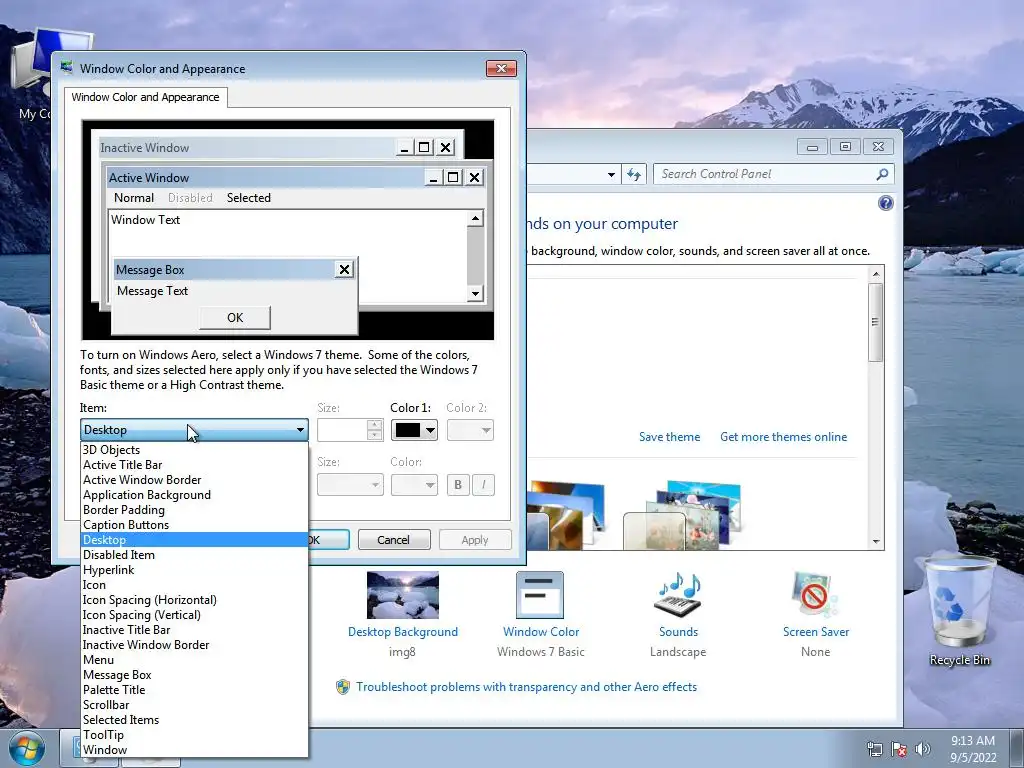Open the disabled Color 2 dropdown
Viewport: 1024px width, 768px height.
click(x=470, y=430)
